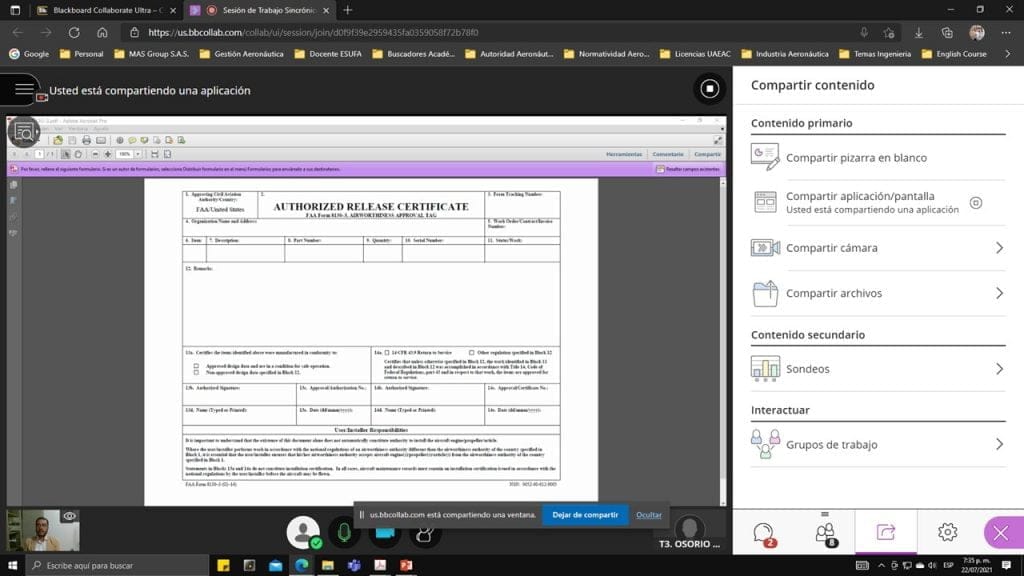Open my status profile avatar
The image size is (1024, 576).
(x=303, y=532)
